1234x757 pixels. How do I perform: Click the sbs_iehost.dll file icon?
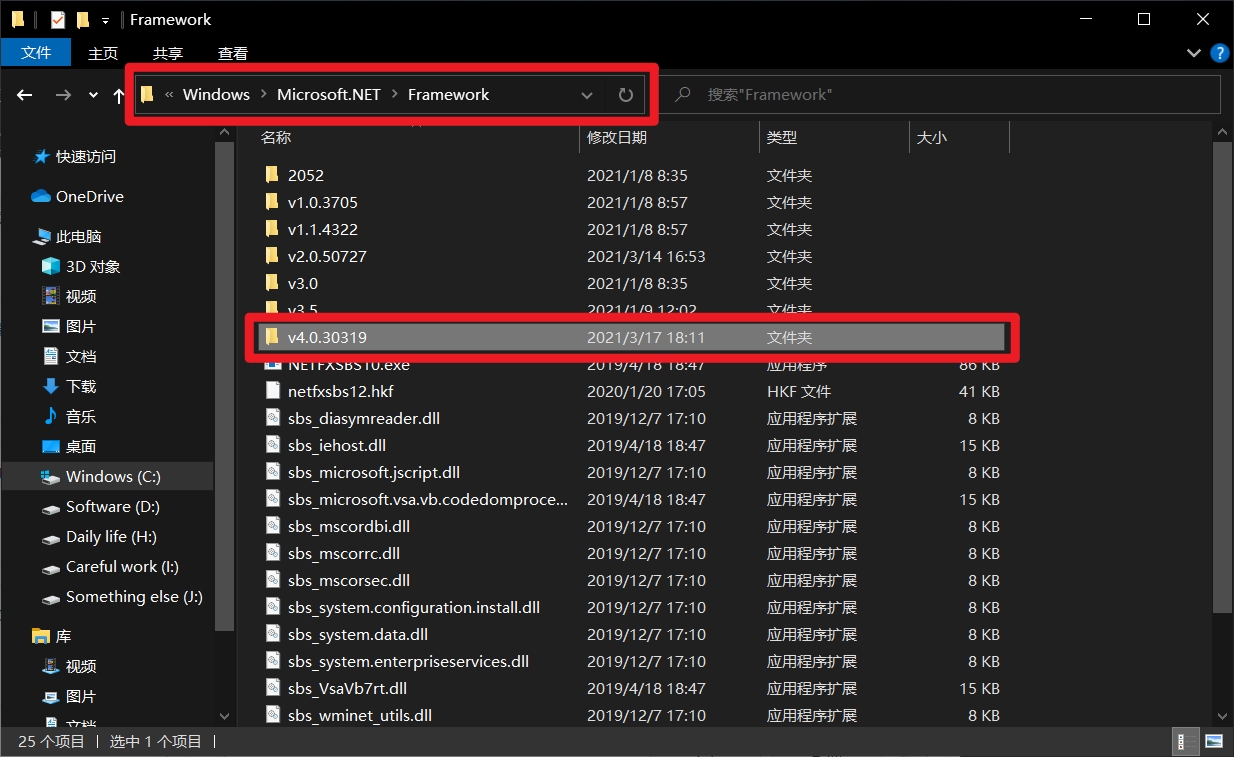[272, 445]
